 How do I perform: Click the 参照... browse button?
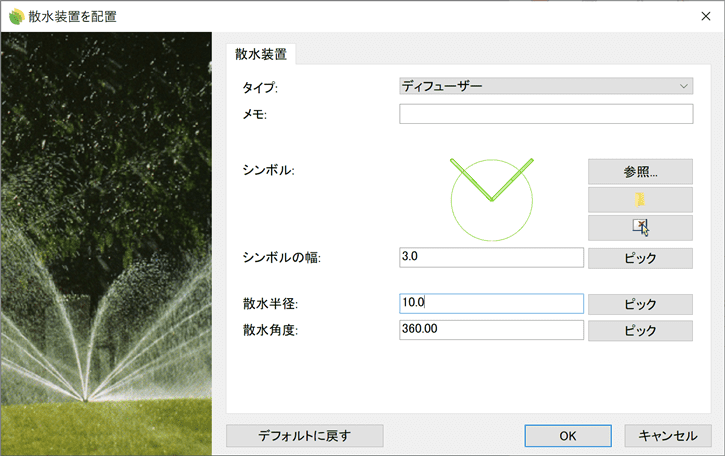(640, 172)
